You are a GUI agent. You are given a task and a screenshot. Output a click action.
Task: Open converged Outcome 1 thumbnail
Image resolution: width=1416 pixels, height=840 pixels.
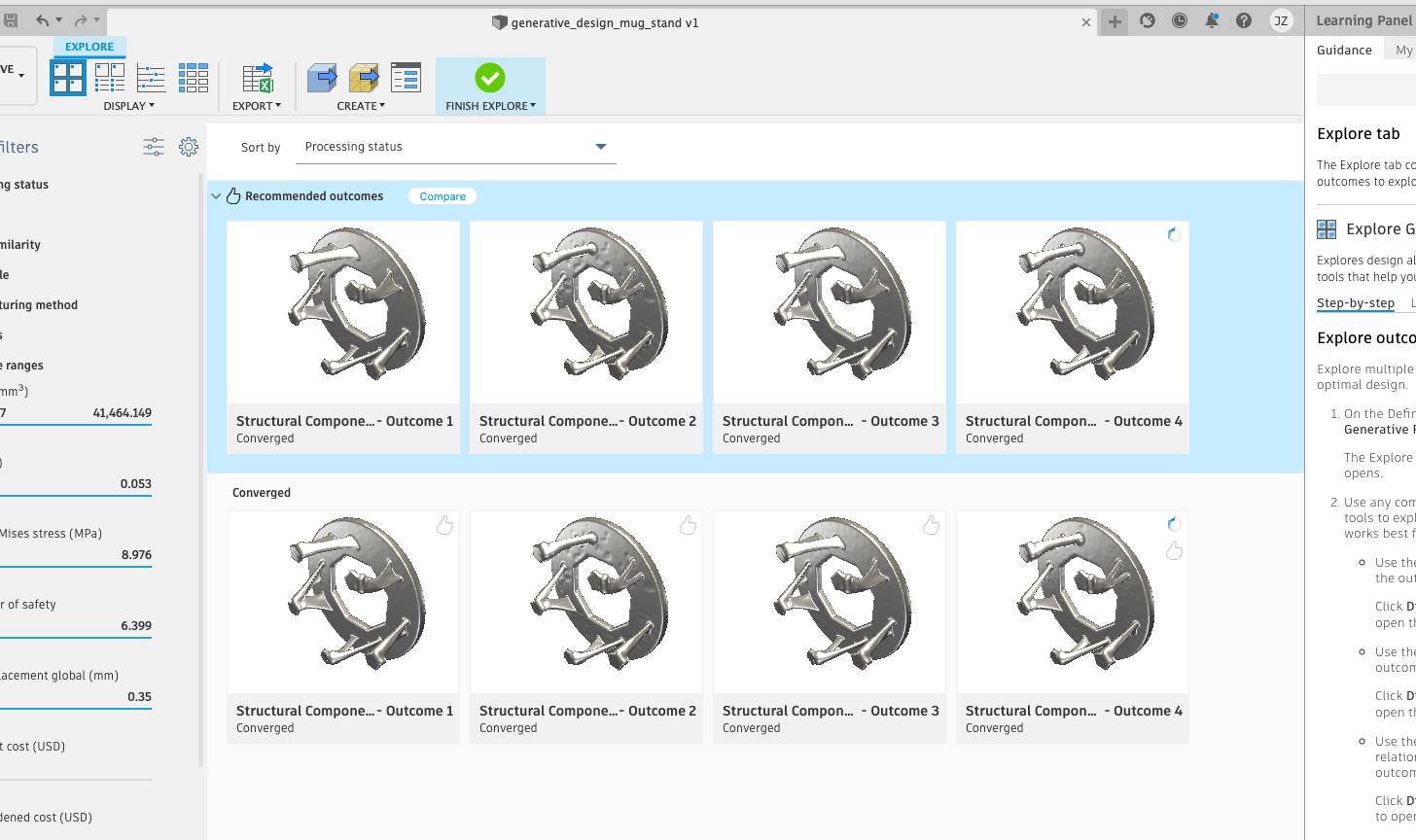click(343, 602)
